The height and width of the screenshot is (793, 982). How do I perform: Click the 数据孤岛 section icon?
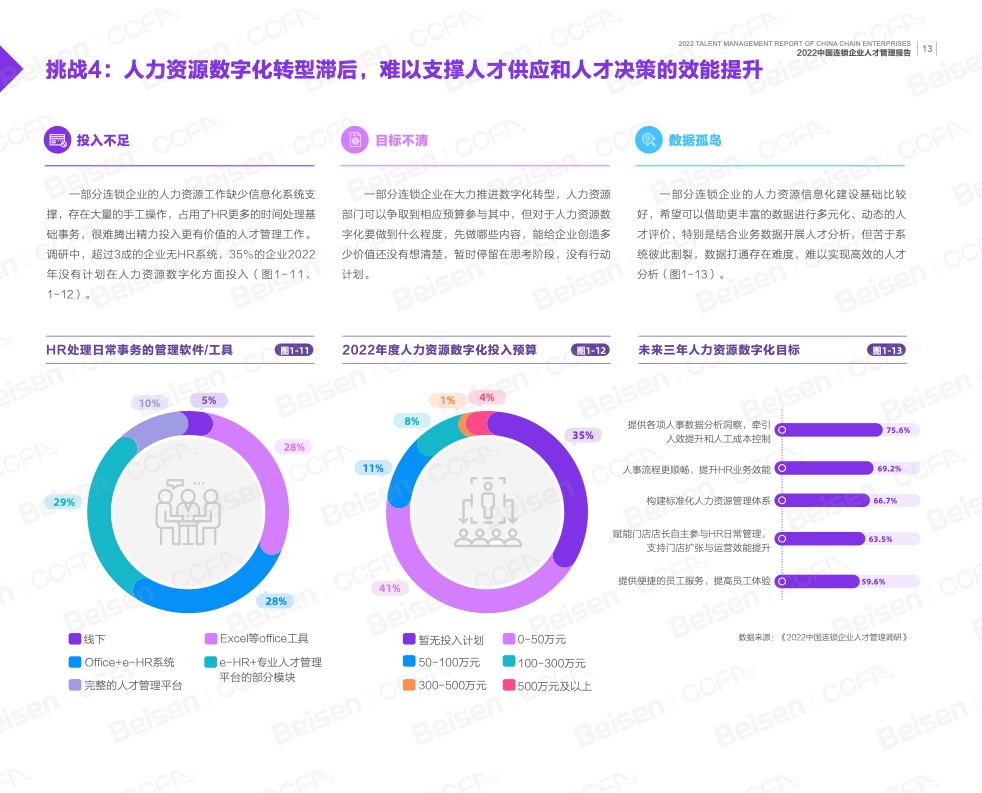click(649, 140)
